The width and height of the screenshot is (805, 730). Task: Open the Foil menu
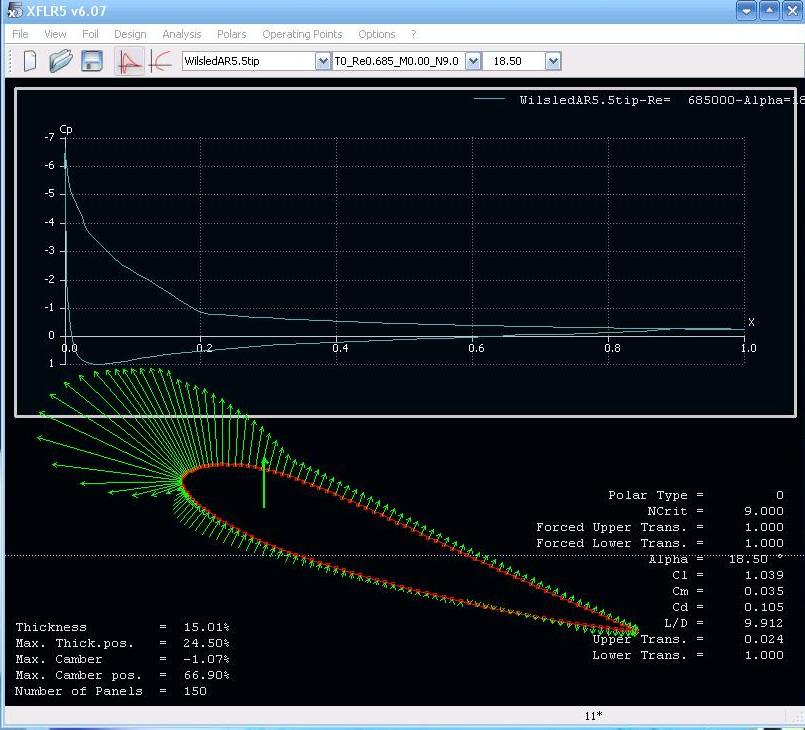coord(91,34)
